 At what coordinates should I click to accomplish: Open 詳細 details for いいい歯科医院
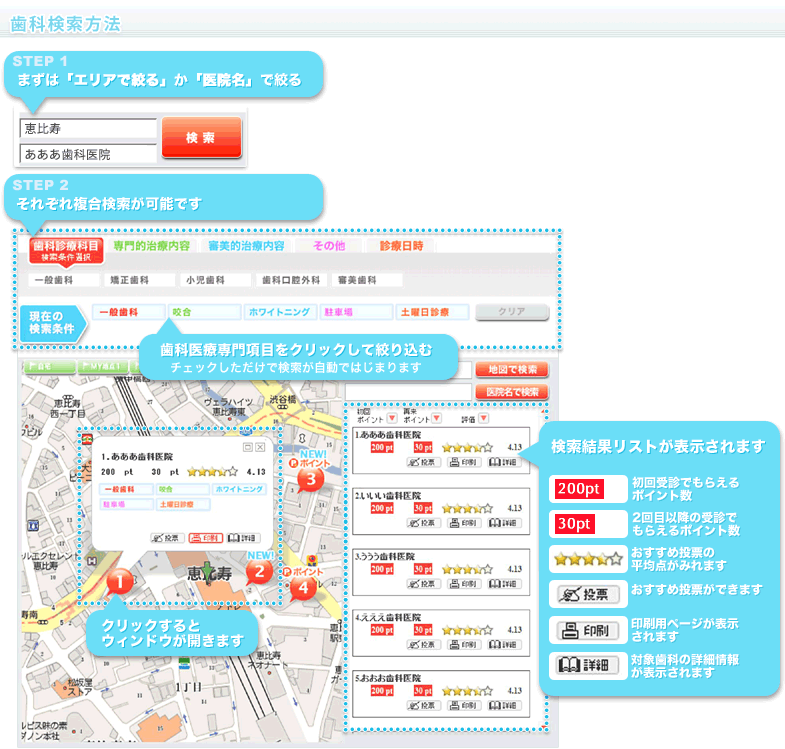point(505,523)
